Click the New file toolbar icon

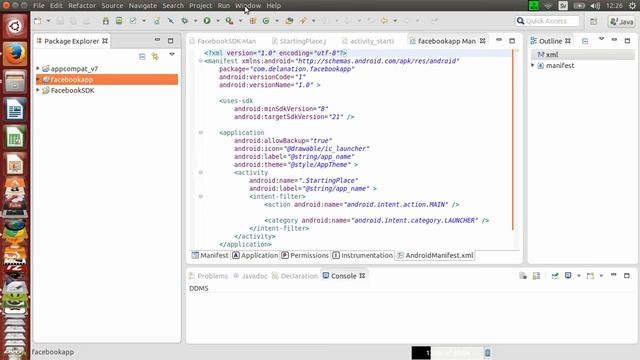pyautogui.click(x=38, y=21)
